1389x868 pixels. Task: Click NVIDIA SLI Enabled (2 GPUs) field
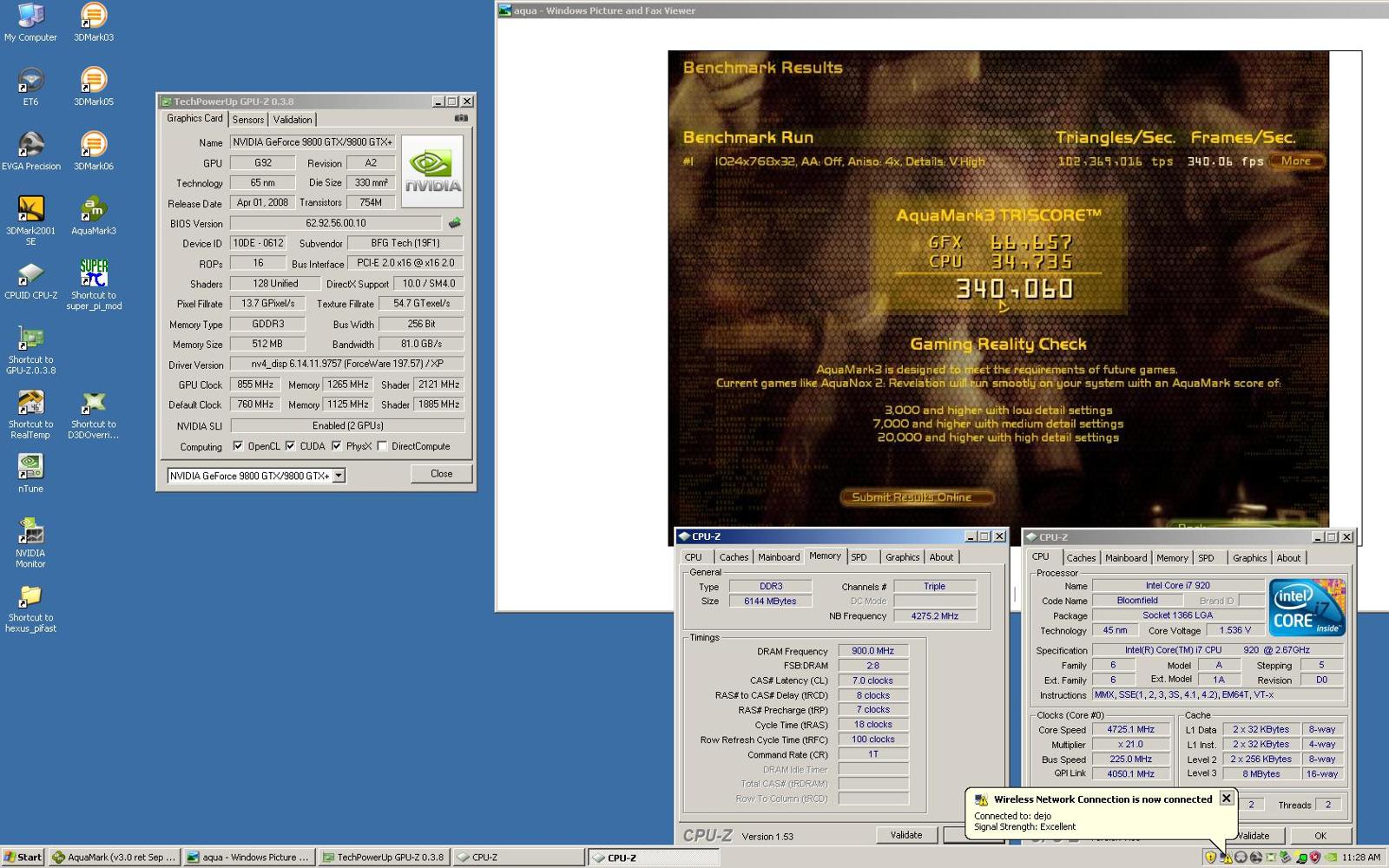click(x=347, y=425)
